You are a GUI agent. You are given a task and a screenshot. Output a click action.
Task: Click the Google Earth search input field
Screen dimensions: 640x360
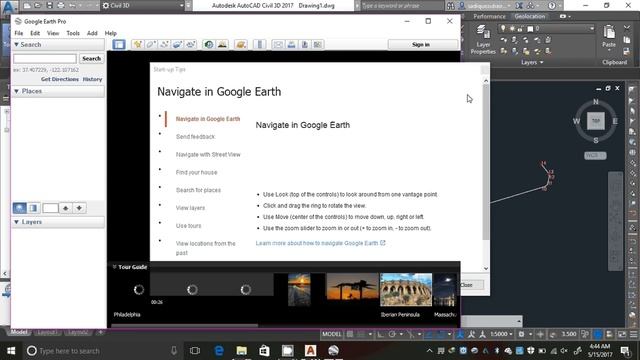coord(45,58)
